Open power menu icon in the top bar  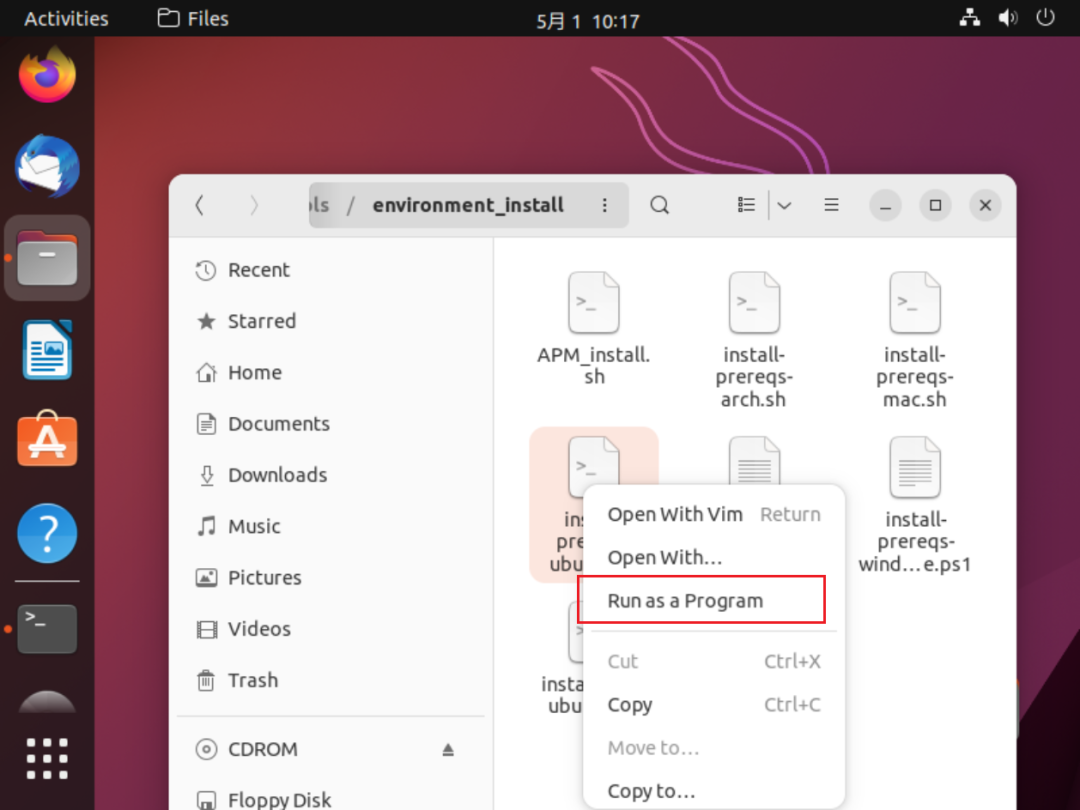(1045, 18)
